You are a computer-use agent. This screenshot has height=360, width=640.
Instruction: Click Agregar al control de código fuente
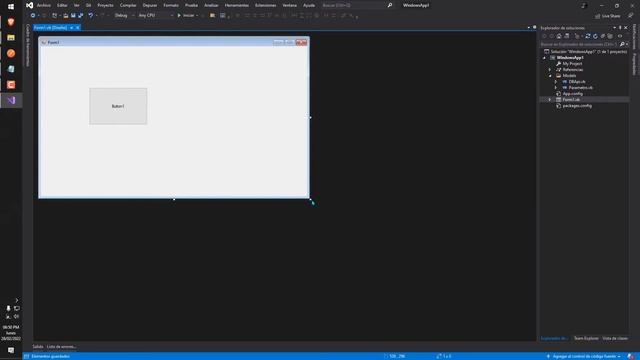(584, 356)
